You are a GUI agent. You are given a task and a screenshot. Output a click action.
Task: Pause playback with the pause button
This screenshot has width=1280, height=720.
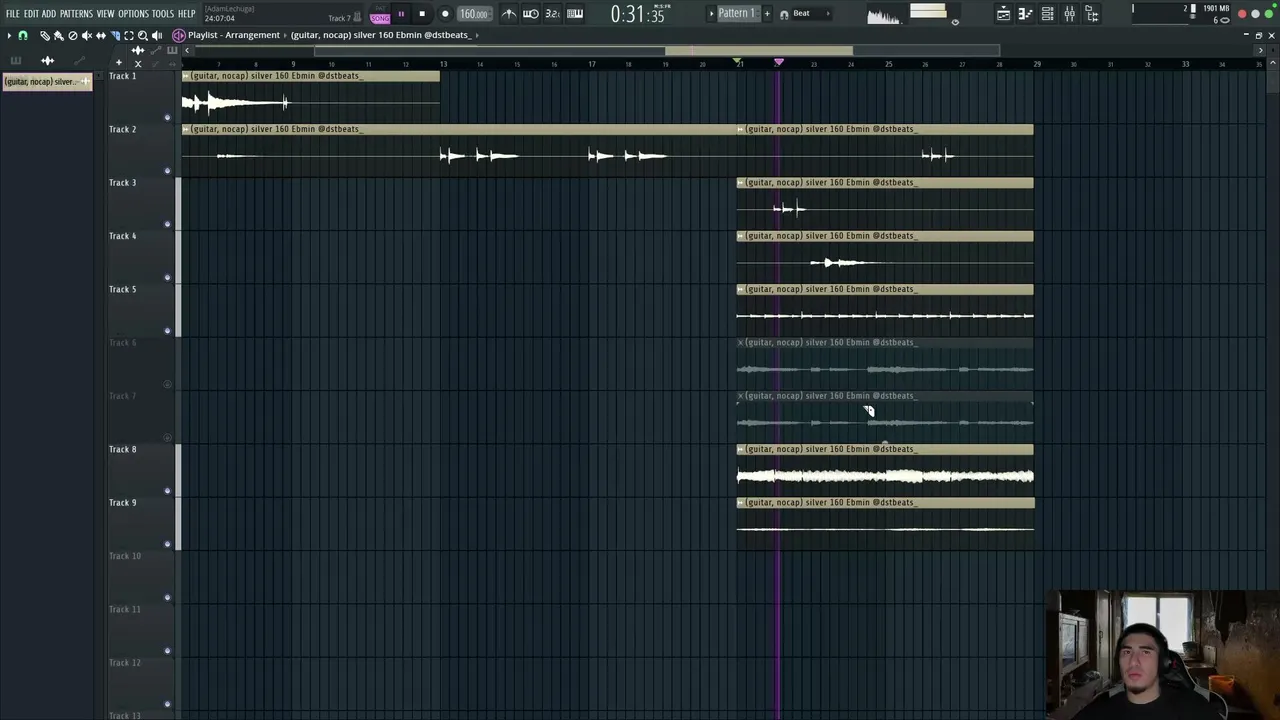[x=401, y=14]
